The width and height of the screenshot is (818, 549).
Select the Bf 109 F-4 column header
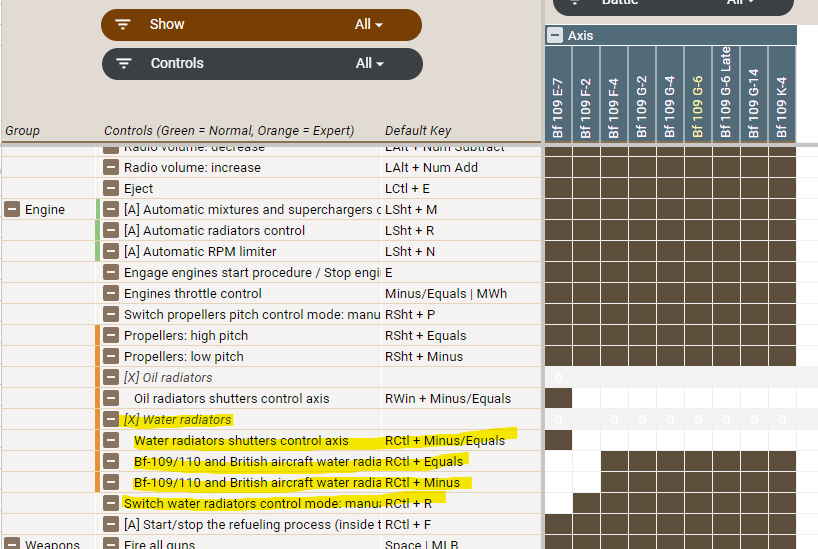[614, 94]
